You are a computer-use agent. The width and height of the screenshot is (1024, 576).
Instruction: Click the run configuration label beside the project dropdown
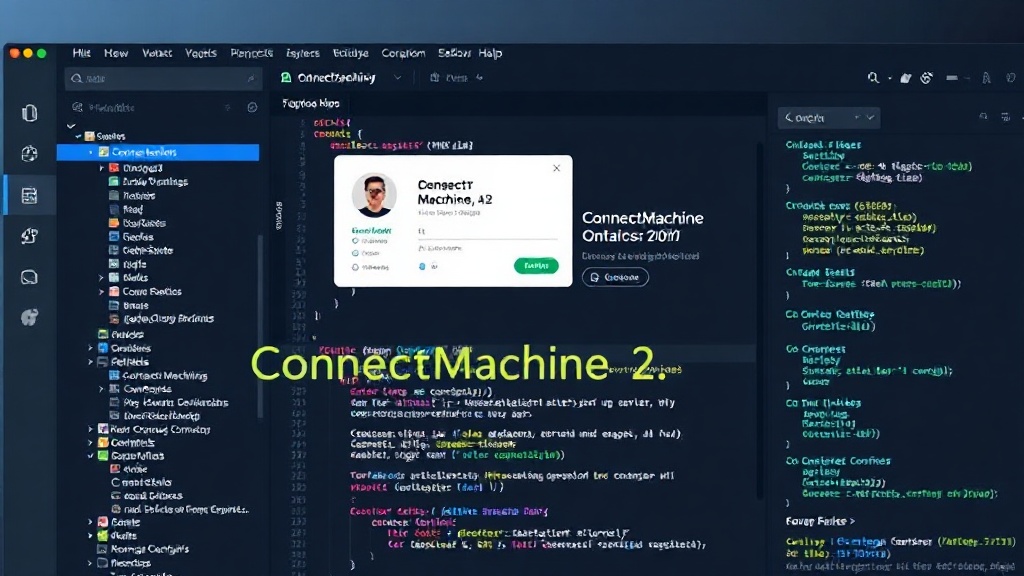pos(456,78)
